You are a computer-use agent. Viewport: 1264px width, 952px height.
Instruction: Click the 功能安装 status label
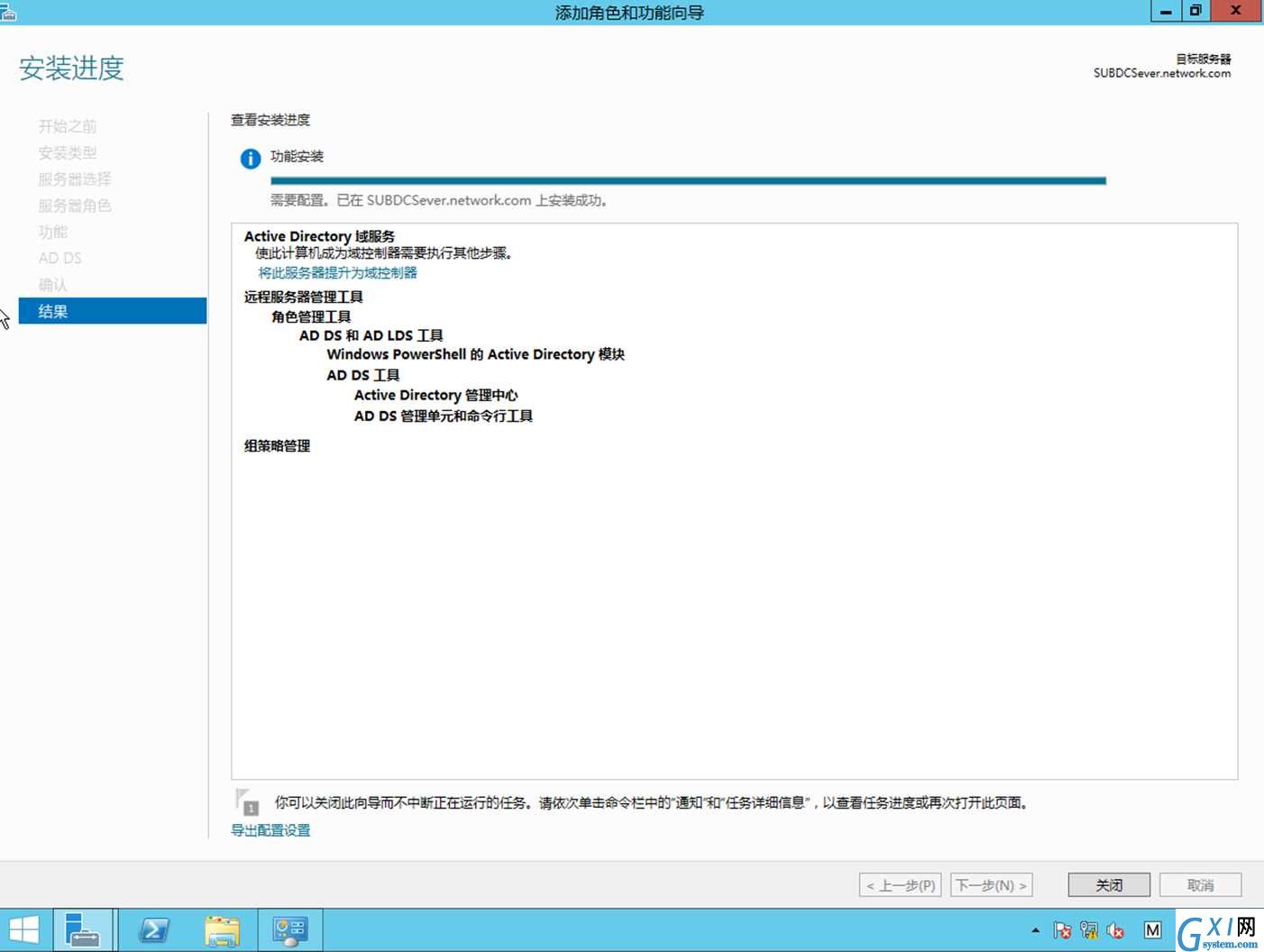coord(297,156)
